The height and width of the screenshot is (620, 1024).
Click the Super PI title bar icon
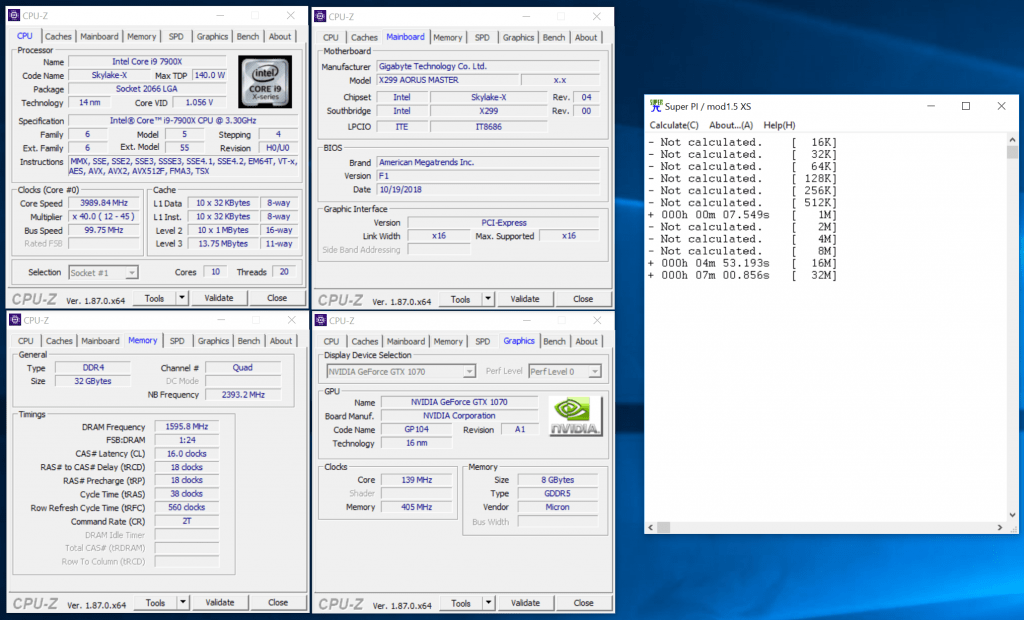657,105
